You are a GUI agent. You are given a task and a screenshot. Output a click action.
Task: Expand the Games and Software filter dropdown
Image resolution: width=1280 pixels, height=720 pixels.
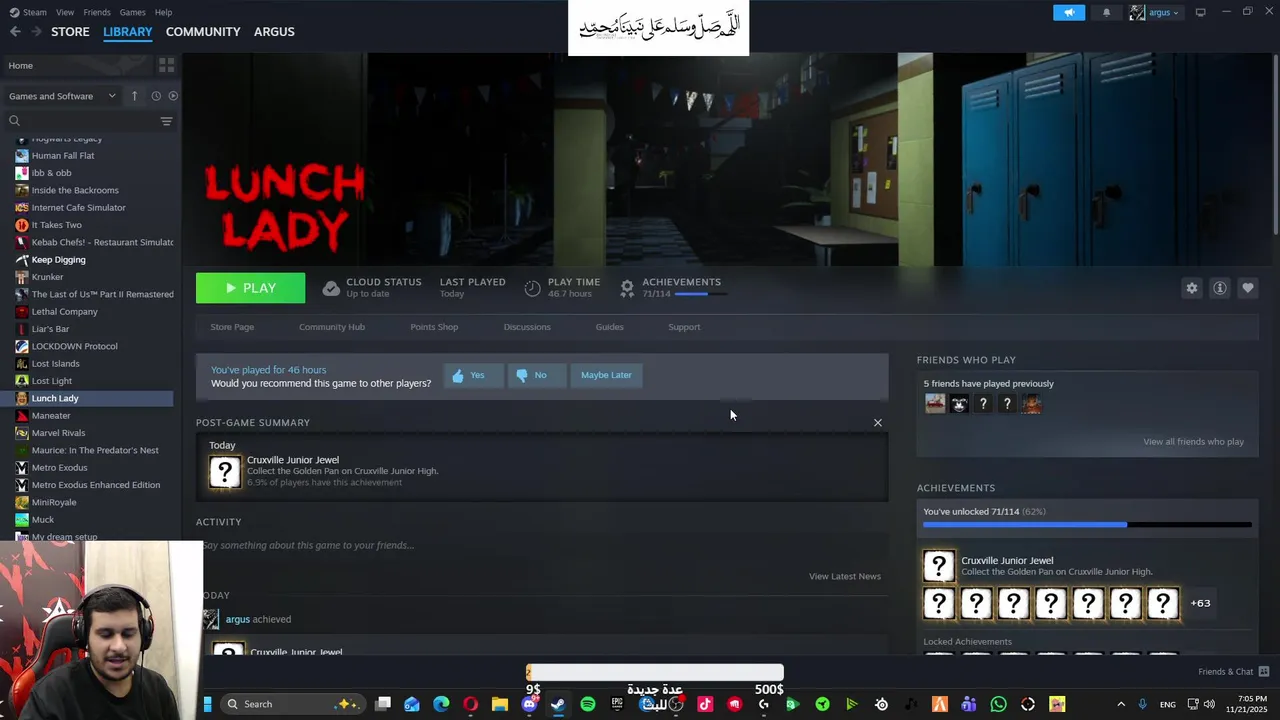[x=62, y=96]
